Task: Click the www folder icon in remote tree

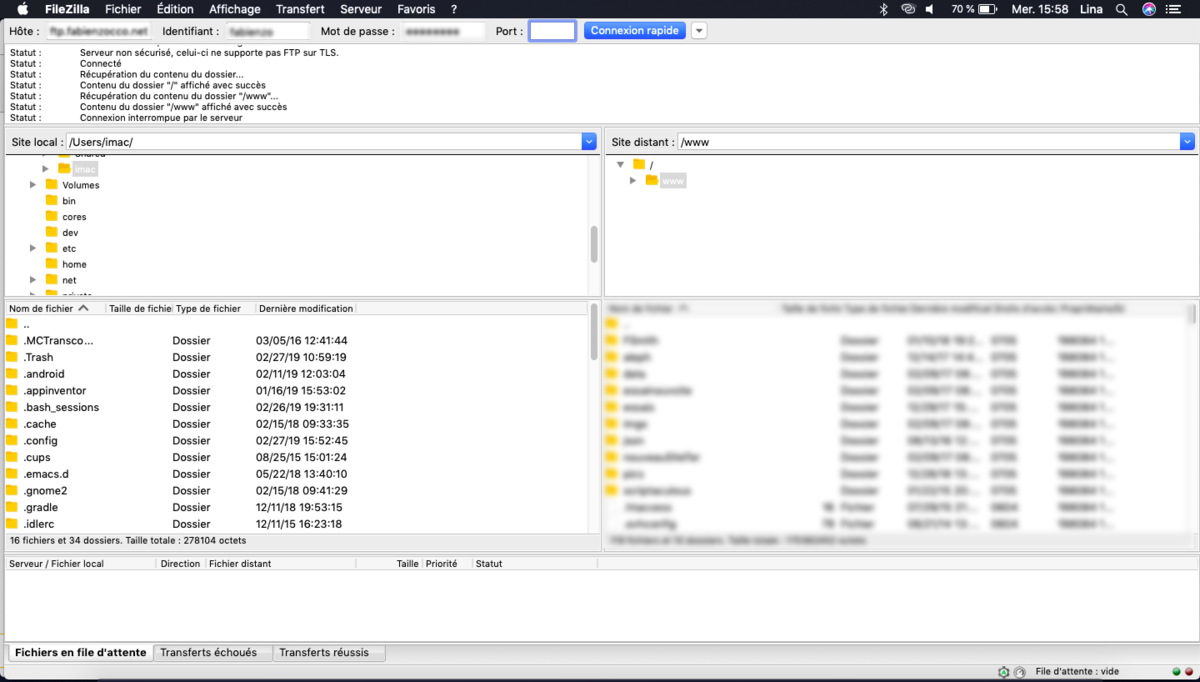Action: point(652,180)
